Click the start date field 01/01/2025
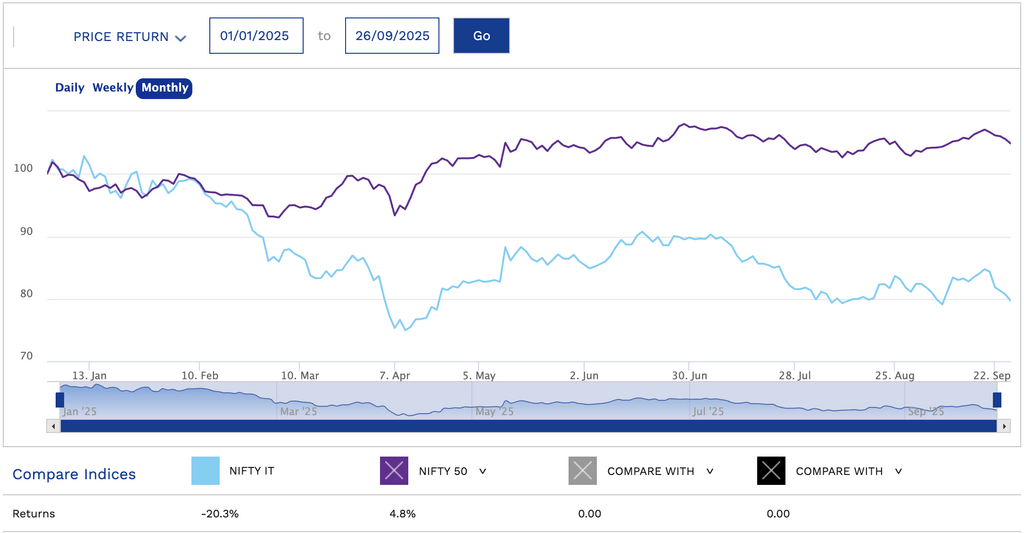The width and height of the screenshot is (1024, 533). pyautogui.click(x=255, y=36)
